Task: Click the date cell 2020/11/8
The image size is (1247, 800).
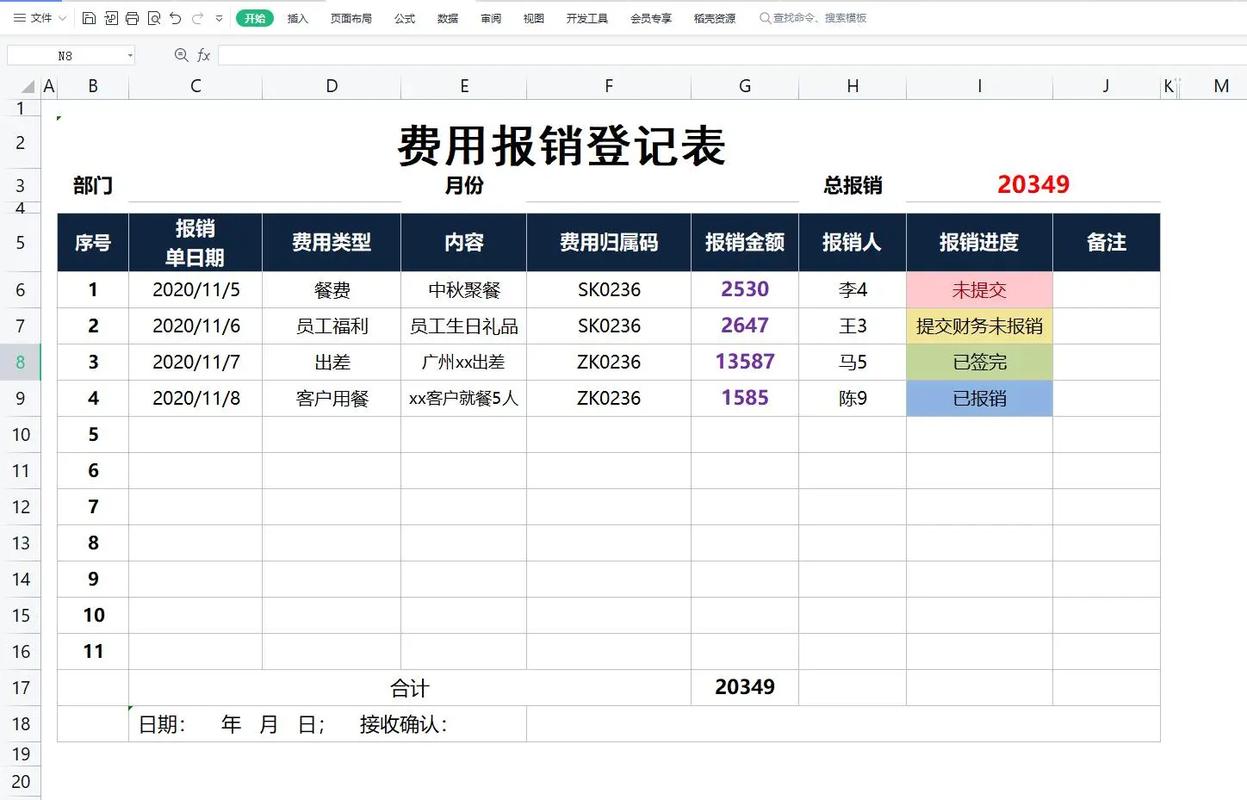Action: [196, 398]
